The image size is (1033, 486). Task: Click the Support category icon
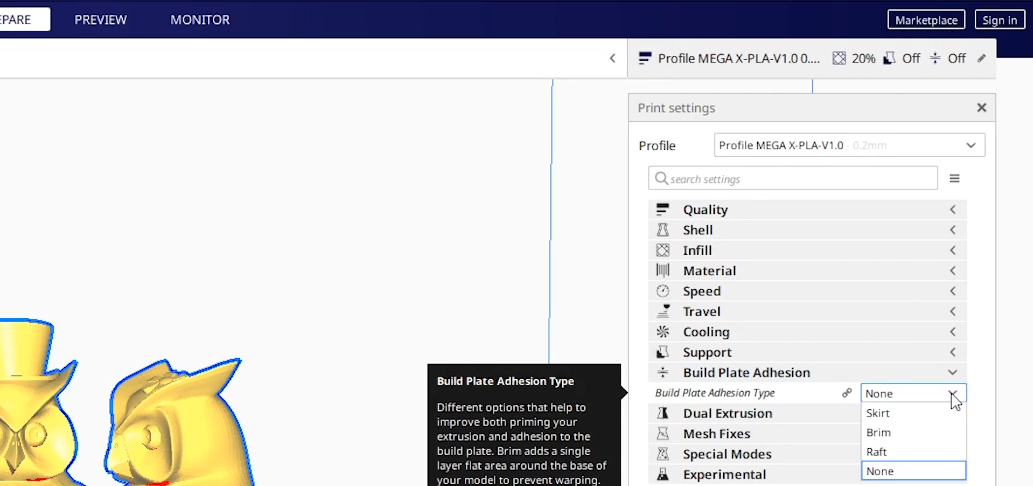[x=663, y=352]
